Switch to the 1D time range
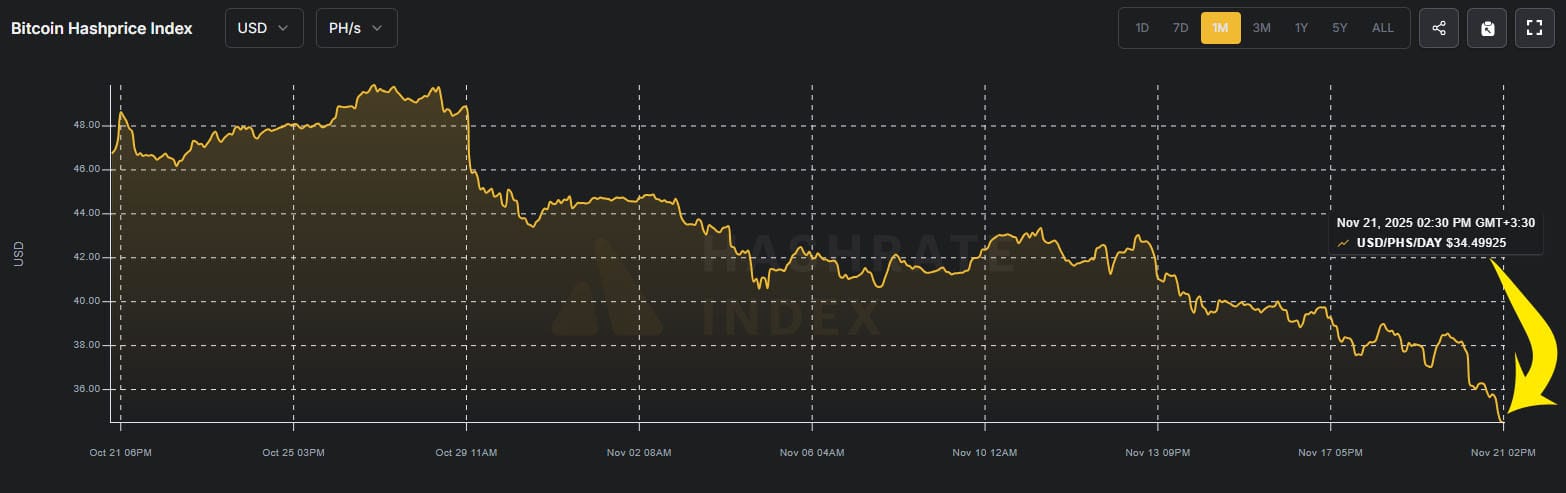Viewport: 1566px width, 493px height. 1142,28
